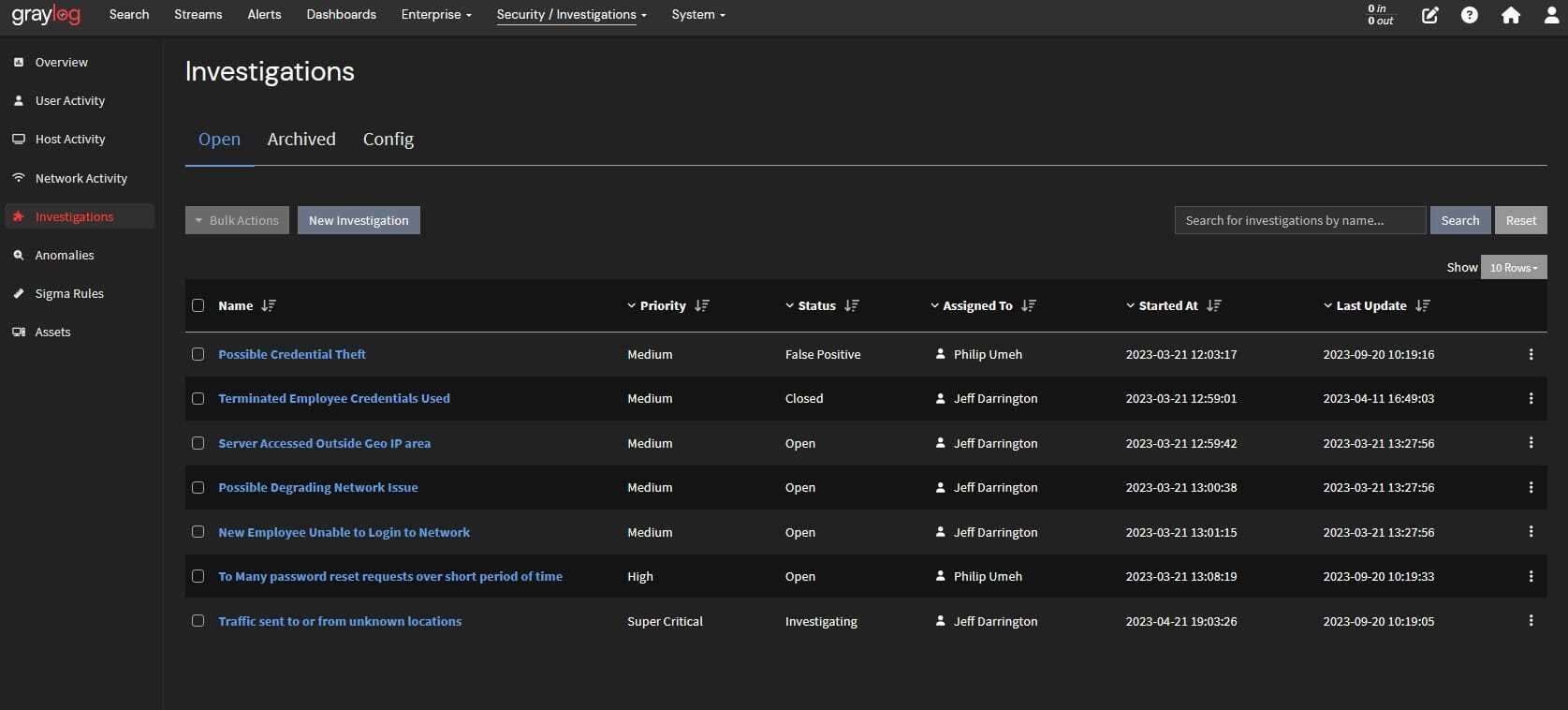Switch to the Archived tab
Viewport: 1568px width, 710px height.
[300, 140]
